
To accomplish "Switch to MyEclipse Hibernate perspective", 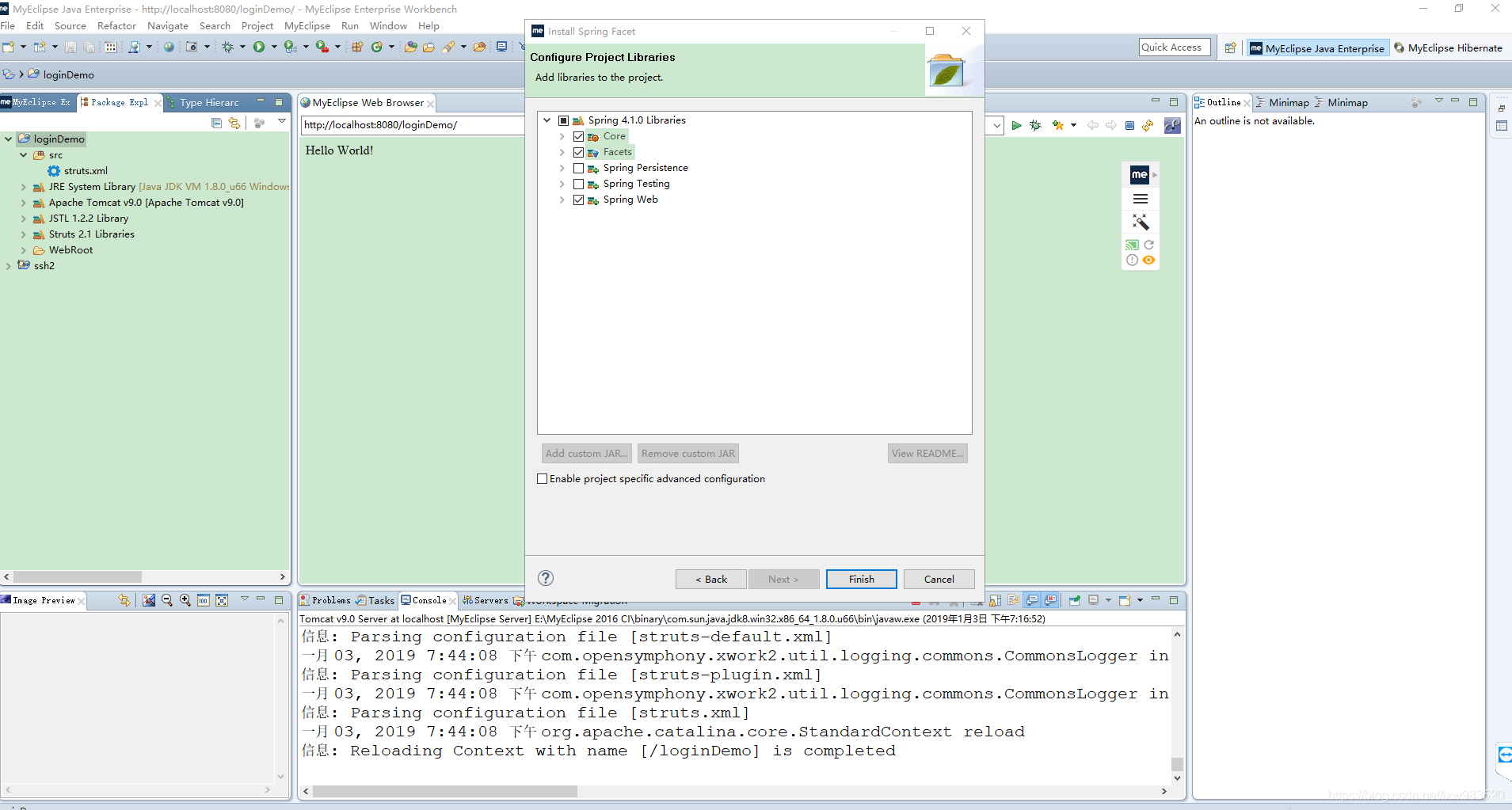I will [x=1448, y=48].
